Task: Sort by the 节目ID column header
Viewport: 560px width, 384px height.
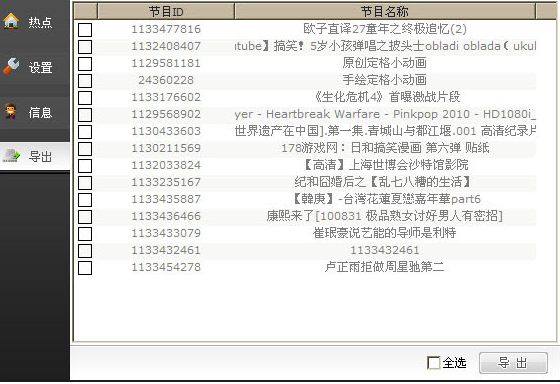Action: click(x=166, y=11)
